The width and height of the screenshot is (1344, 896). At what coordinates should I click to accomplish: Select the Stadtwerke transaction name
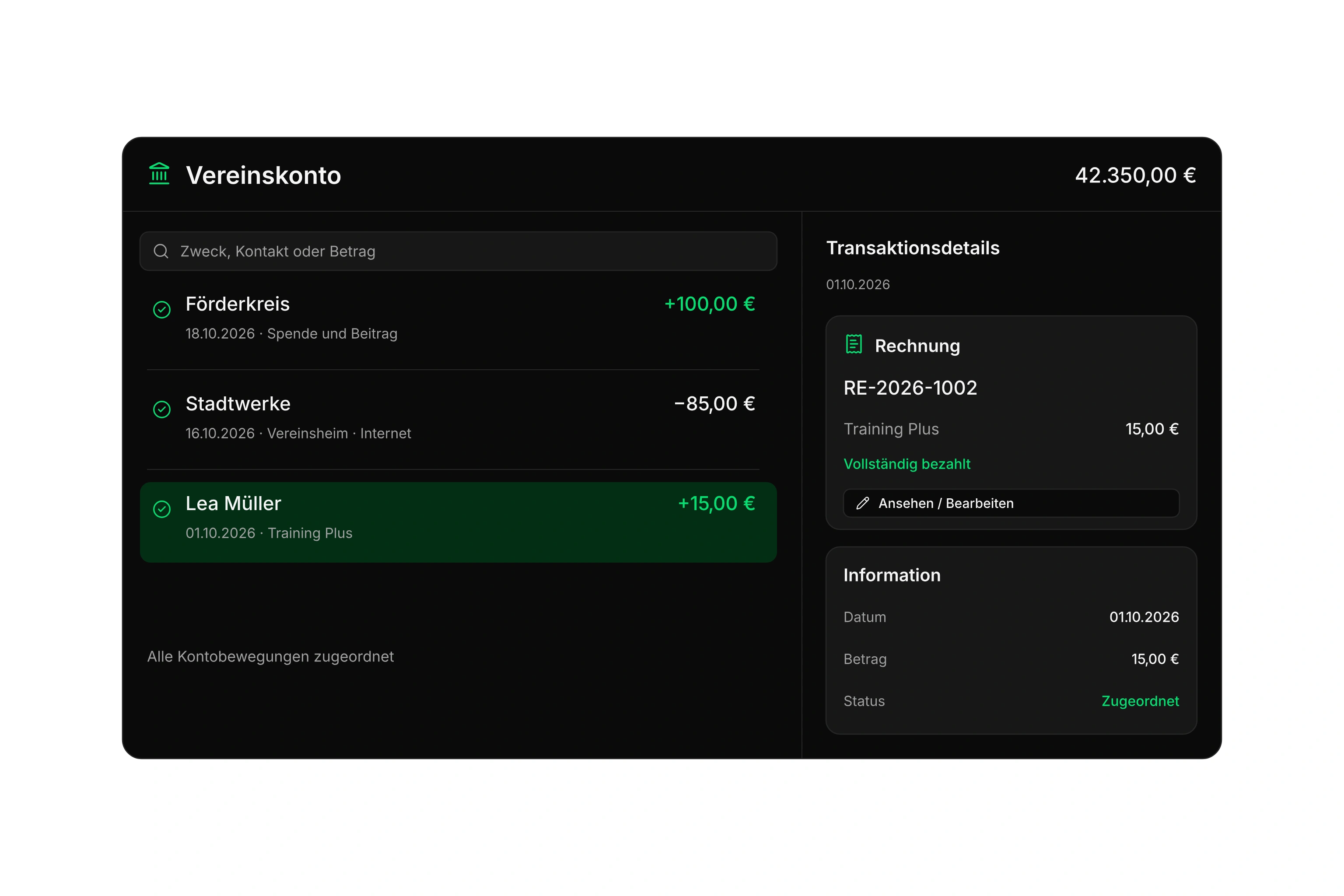238,403
